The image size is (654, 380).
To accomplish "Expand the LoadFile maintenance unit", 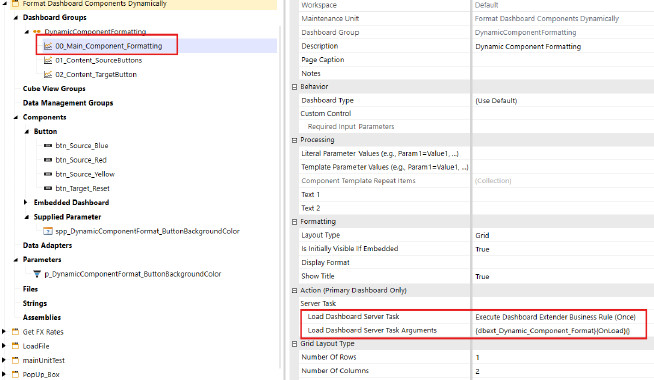I will [x=4, y=346].
